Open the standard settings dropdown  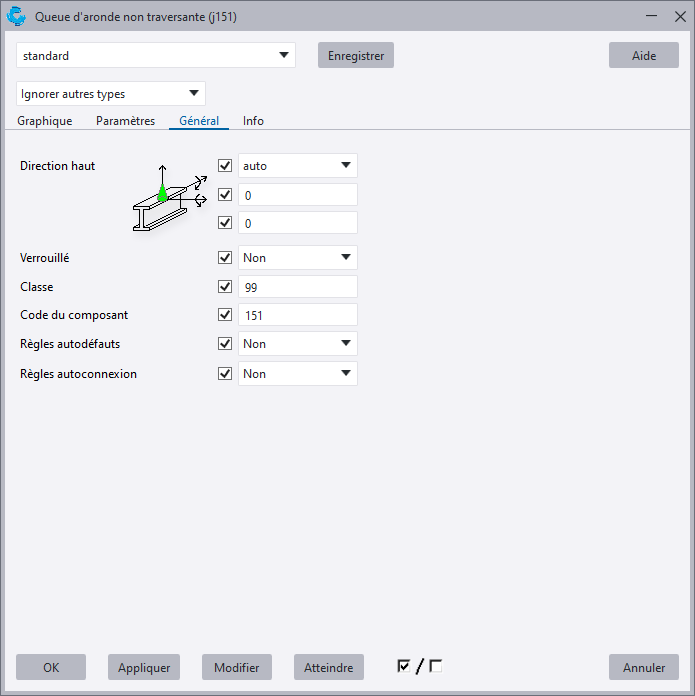click(x=157, y=56)
